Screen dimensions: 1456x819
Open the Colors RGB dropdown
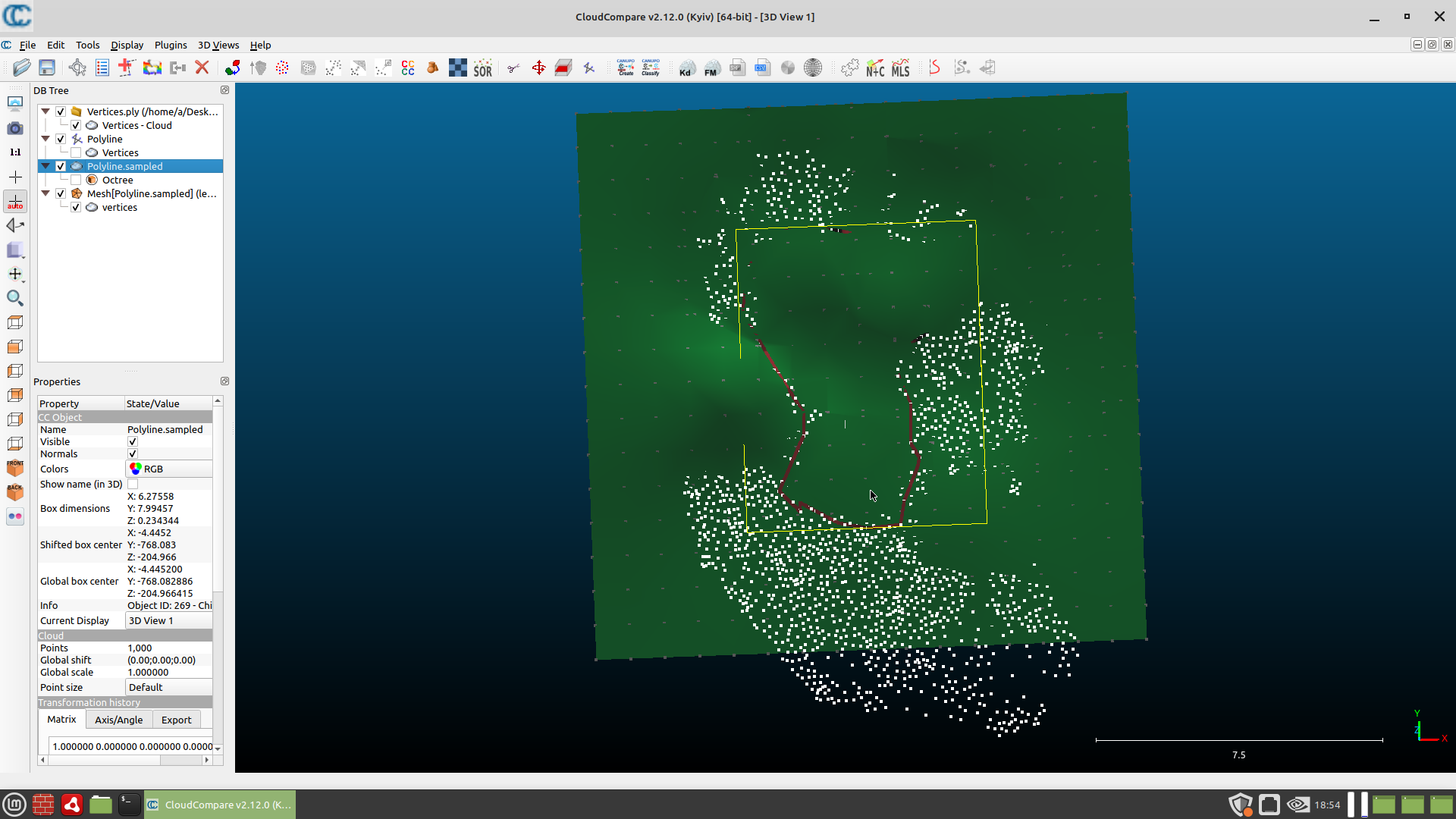click(169, 469)
